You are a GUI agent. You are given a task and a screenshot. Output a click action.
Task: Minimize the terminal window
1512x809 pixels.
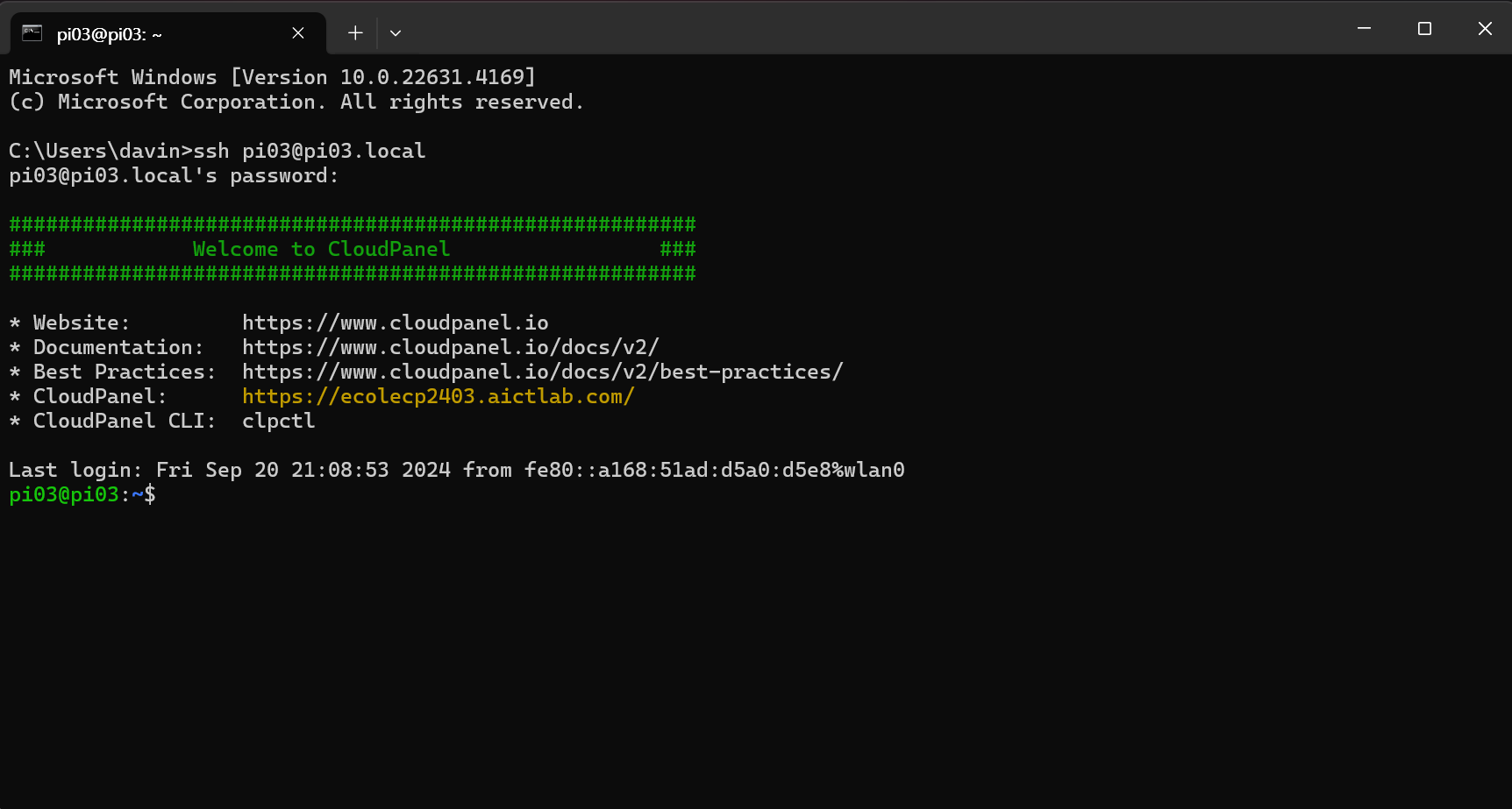point(1364,28)
